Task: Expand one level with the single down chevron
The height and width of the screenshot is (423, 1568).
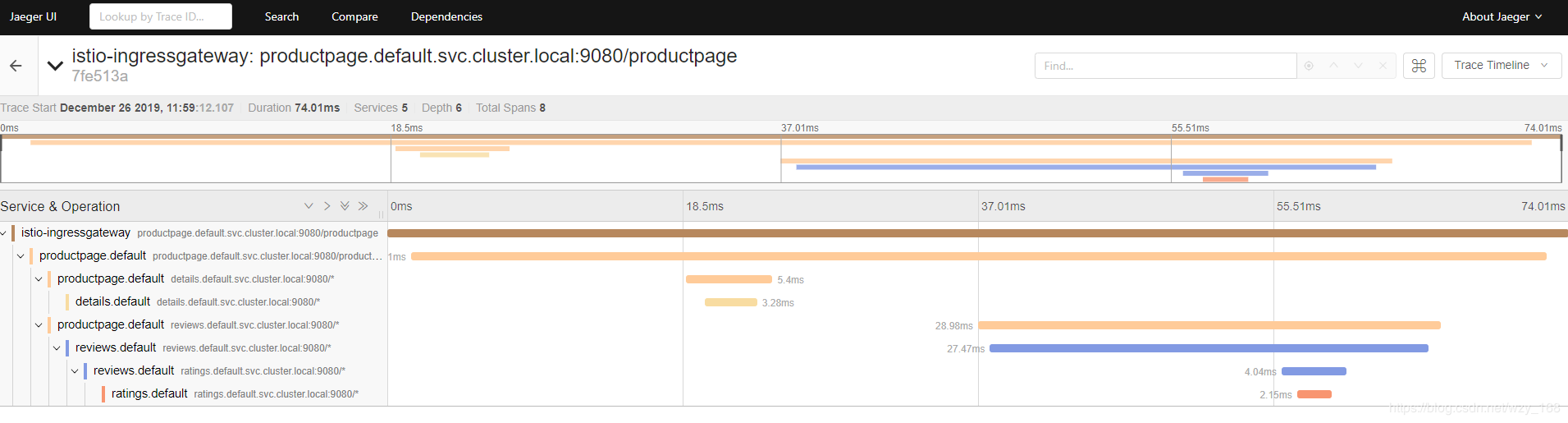Action: pos(309,206)
